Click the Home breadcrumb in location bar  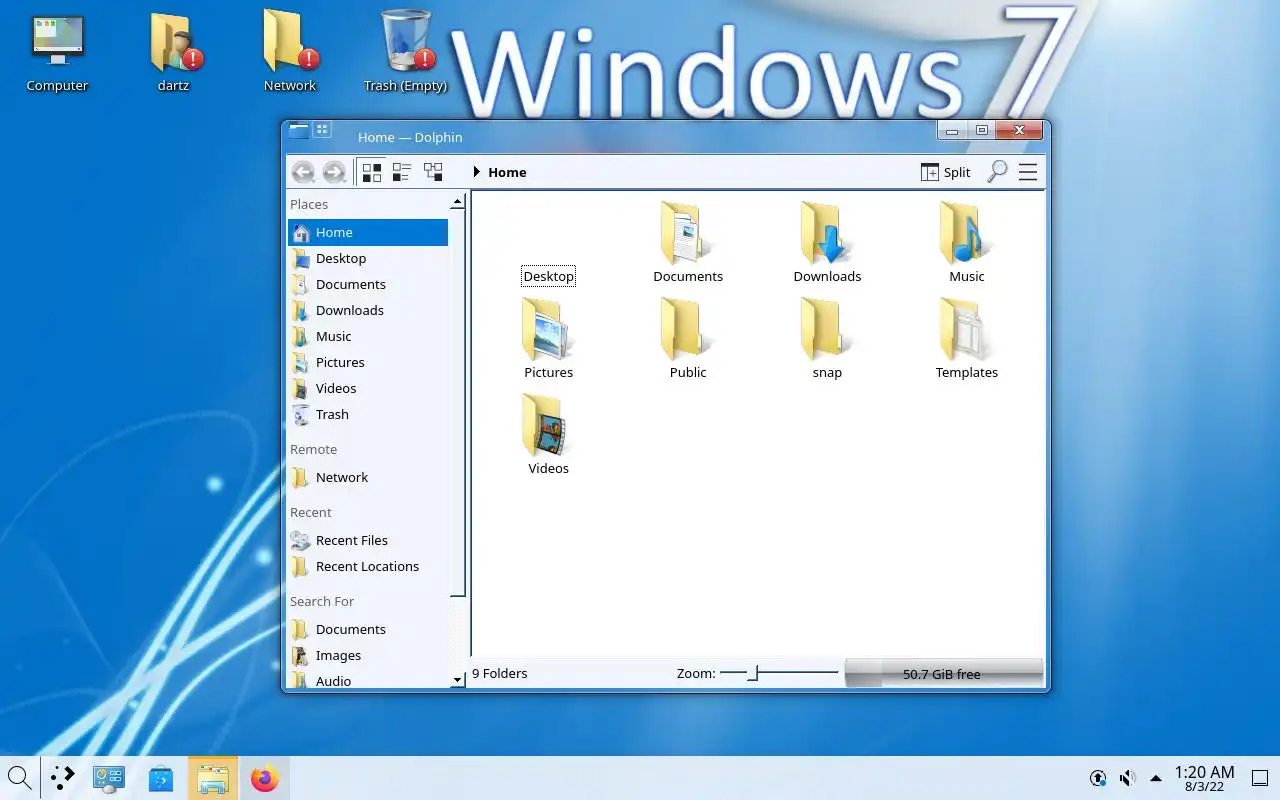507,172
